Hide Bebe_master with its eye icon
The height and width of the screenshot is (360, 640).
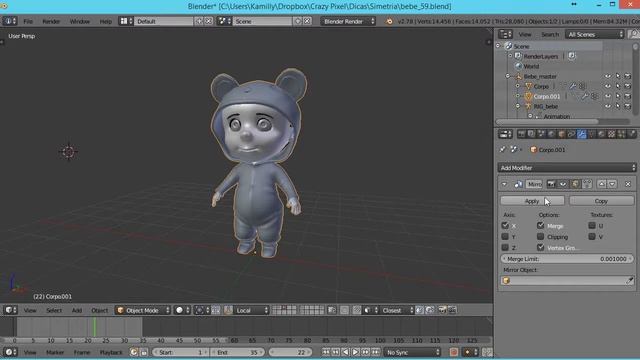pos(608,76)
